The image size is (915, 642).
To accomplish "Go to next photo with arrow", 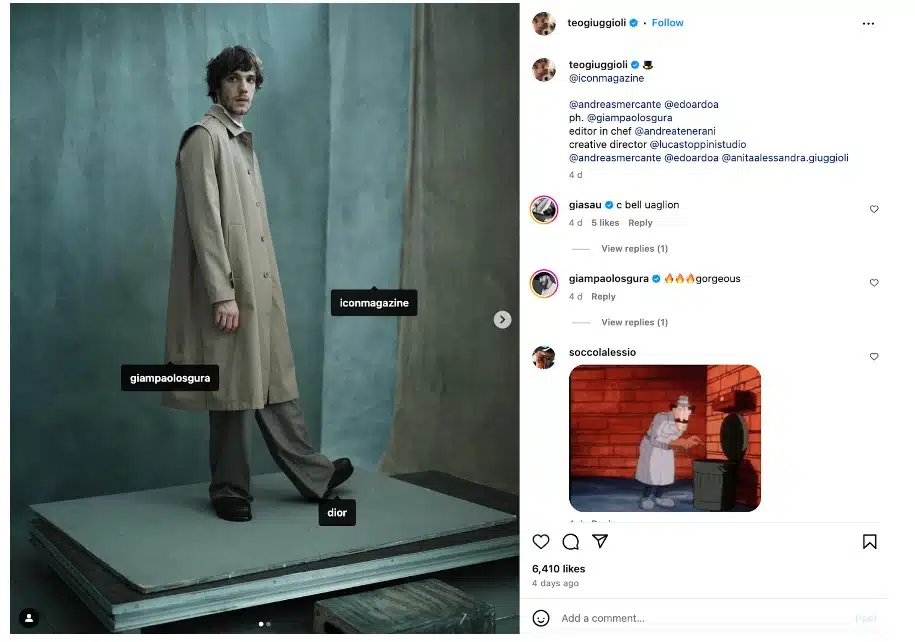I will click(x=502, y=319).
